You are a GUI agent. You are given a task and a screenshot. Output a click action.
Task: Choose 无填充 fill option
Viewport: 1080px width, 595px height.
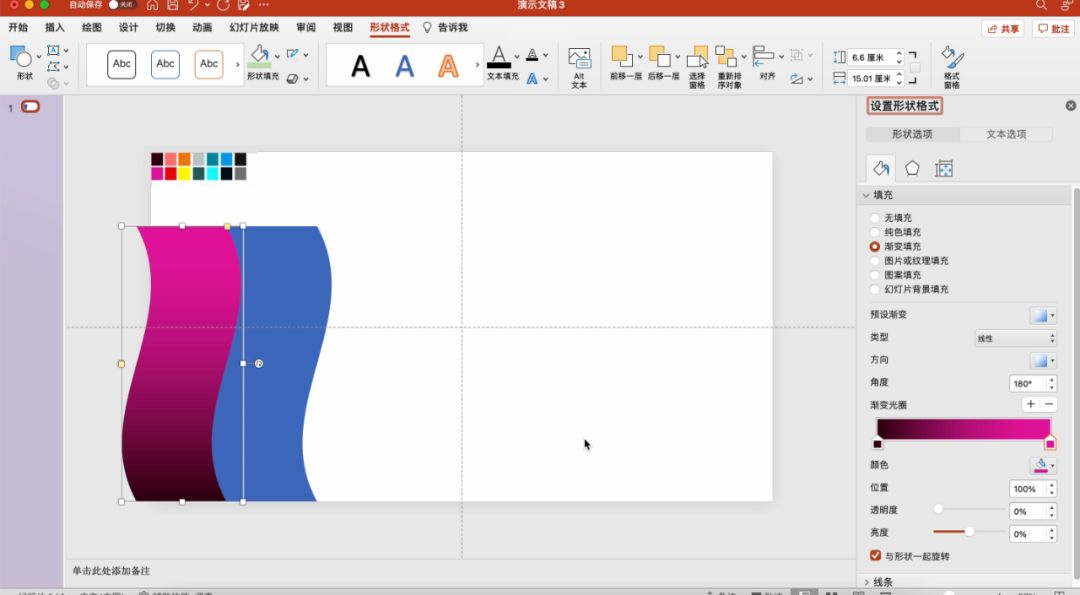[x=875, y=218]
